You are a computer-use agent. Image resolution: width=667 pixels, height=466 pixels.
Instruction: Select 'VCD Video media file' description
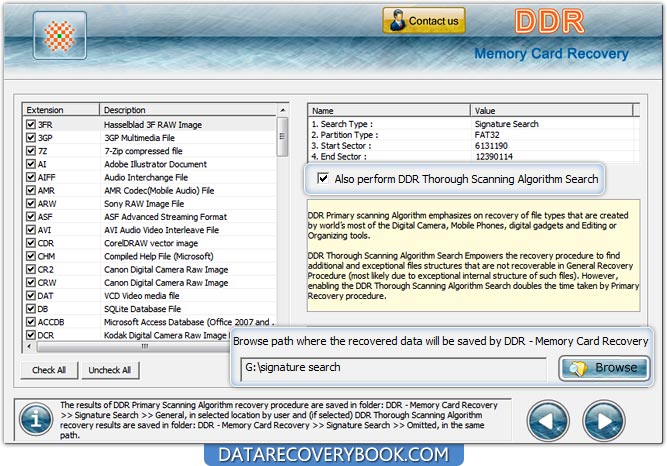pos(142,296)
